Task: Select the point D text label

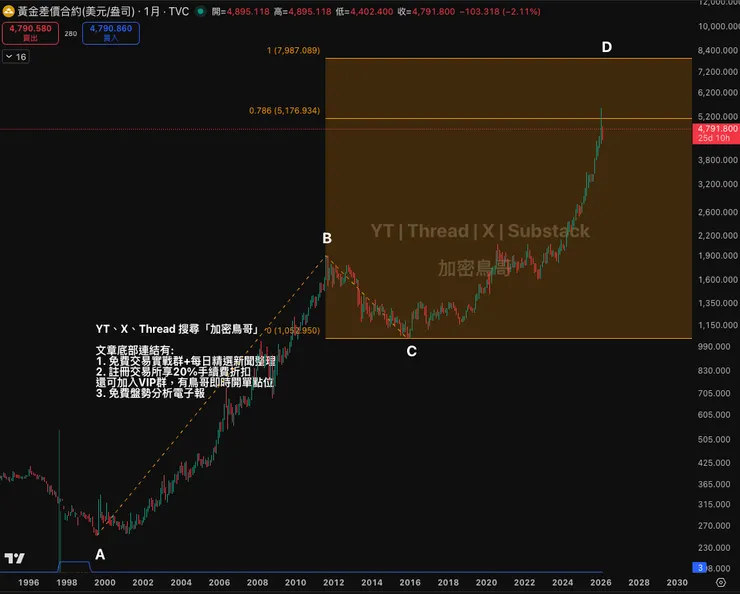Action: pyautogui.click(x=607, y=47)
